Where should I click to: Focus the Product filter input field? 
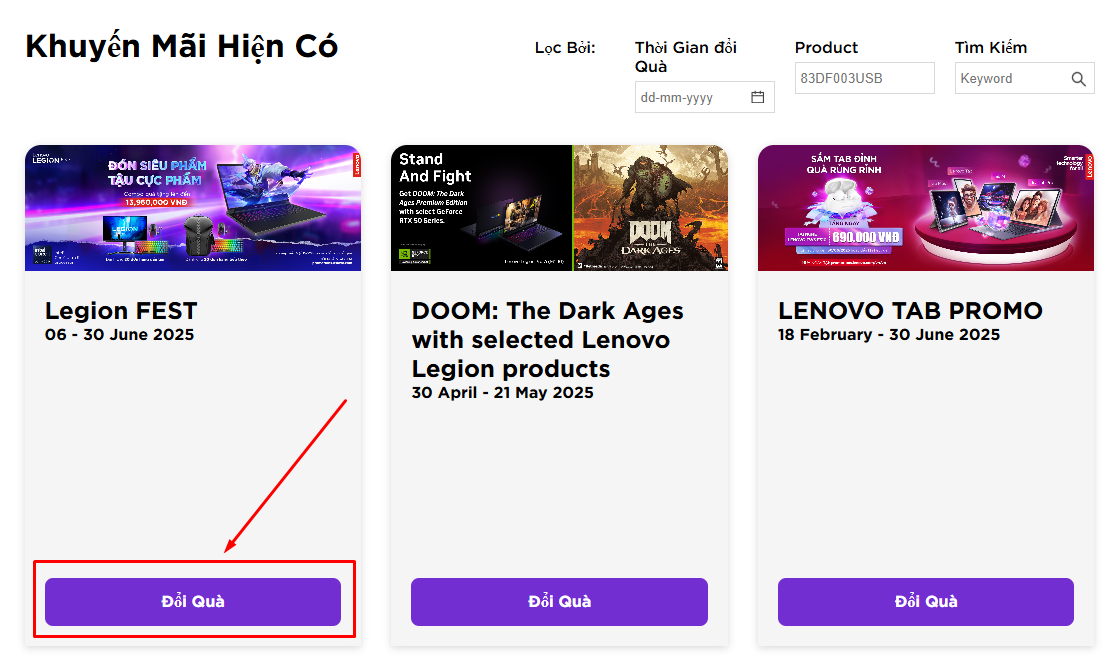864,78
